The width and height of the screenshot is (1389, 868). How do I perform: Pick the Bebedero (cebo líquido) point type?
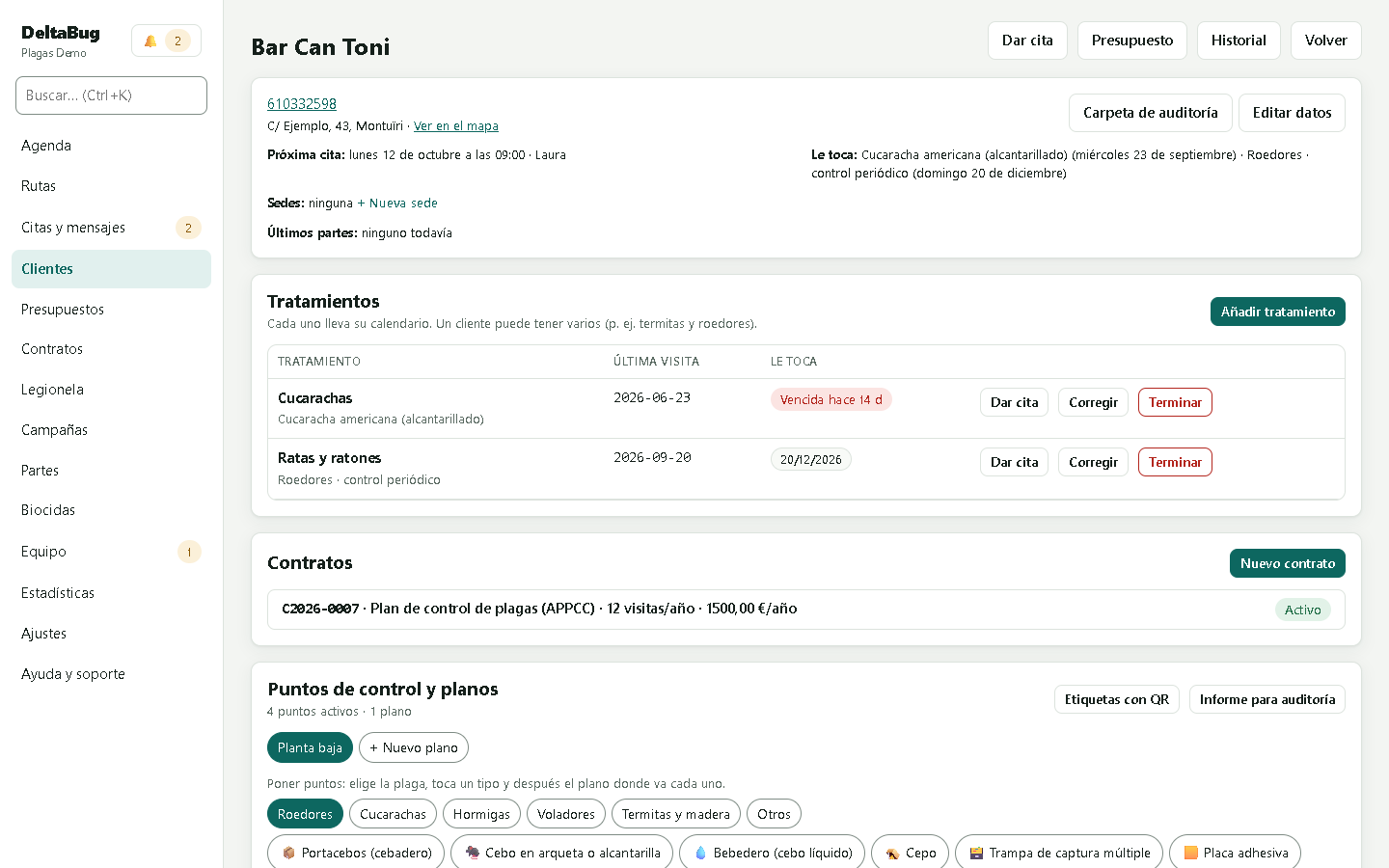(x=772, y=853)
